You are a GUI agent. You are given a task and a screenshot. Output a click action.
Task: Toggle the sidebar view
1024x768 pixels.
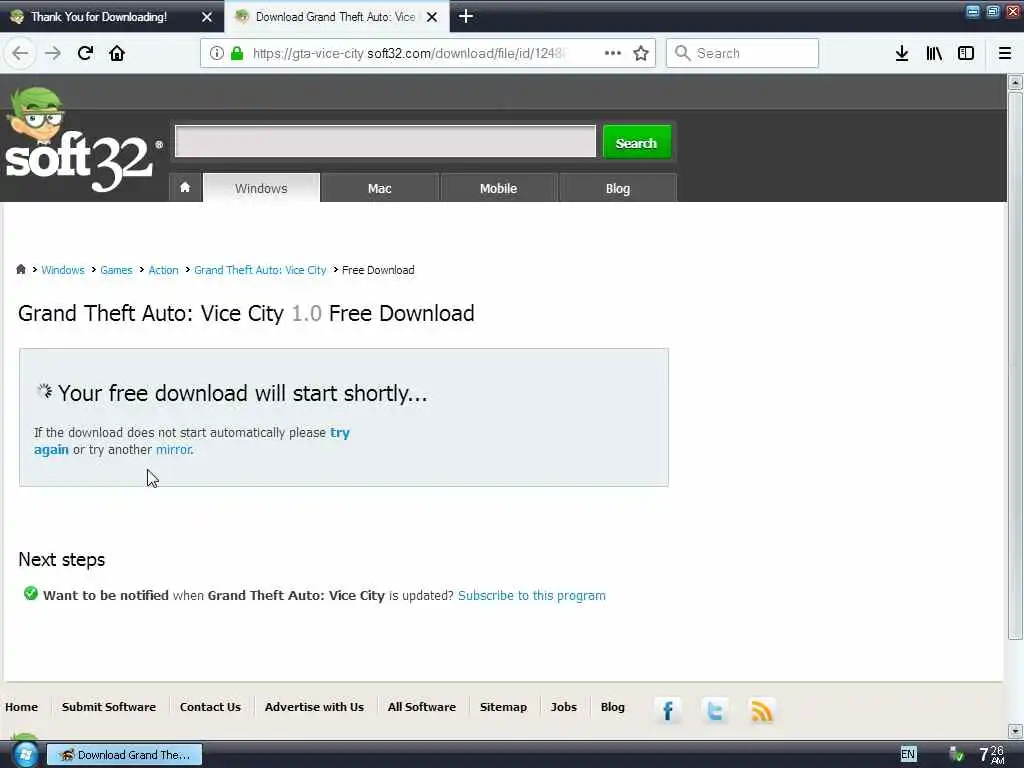coord(966,53)
